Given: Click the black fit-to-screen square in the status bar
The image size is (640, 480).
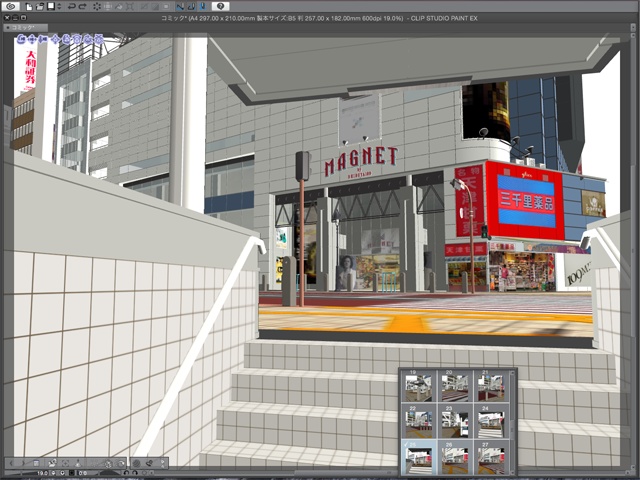Looking at the screenshot, I should (72, 473).
